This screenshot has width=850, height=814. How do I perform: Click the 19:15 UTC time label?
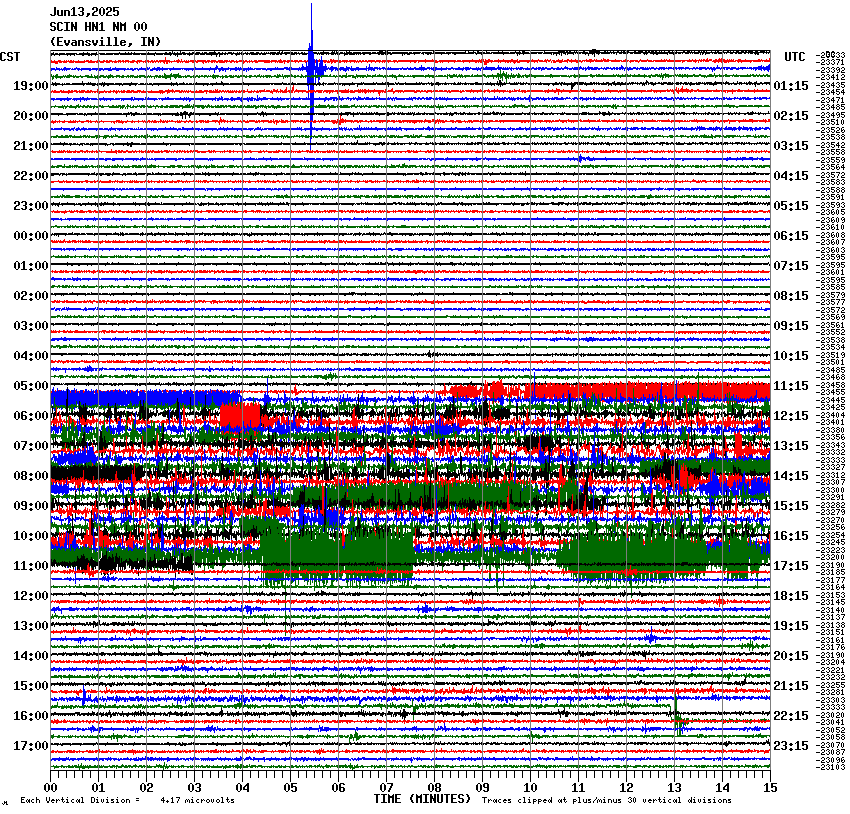[x=791, y=626]
